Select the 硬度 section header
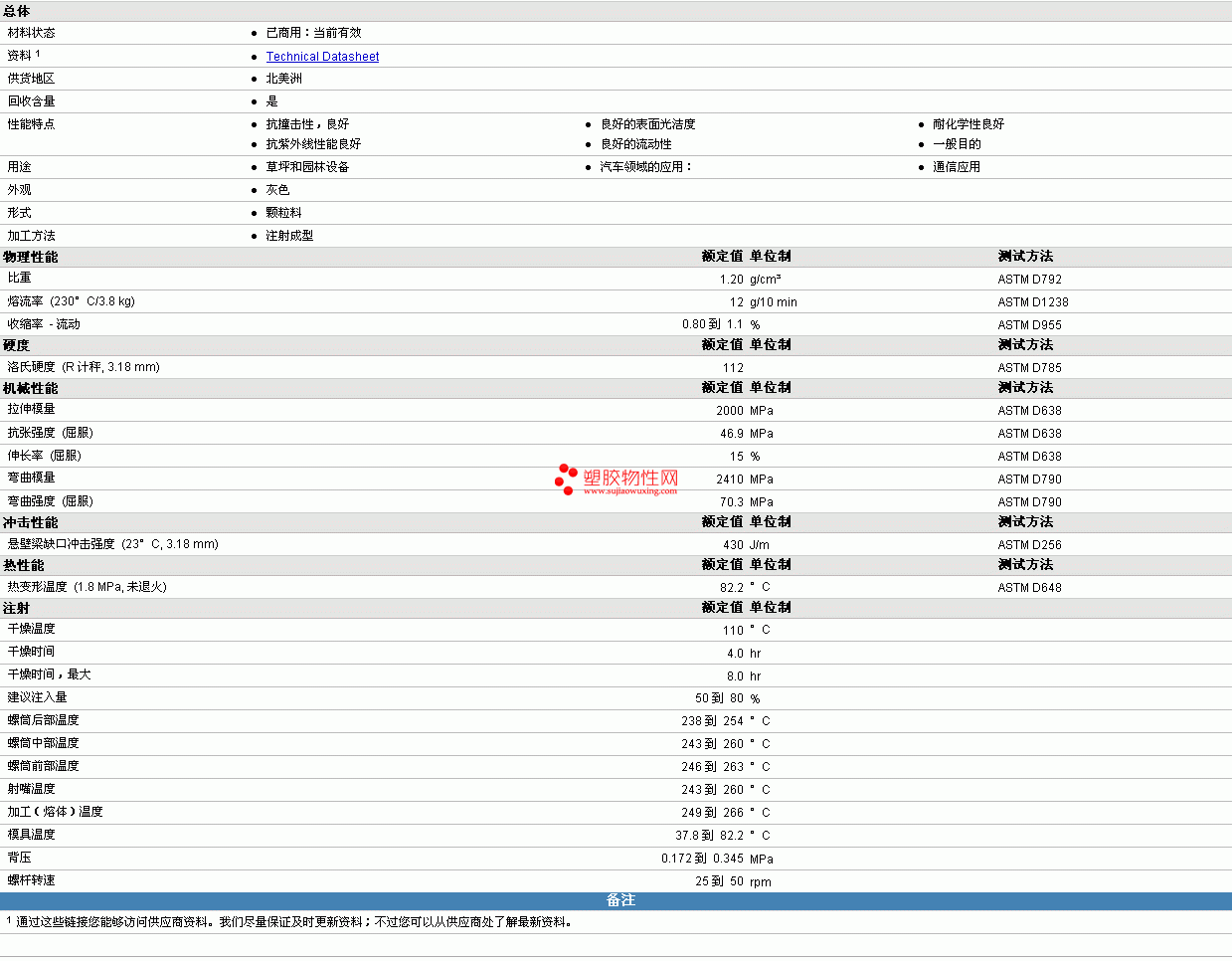This screenshot has height=961, width=1232. tap(17, 345)
